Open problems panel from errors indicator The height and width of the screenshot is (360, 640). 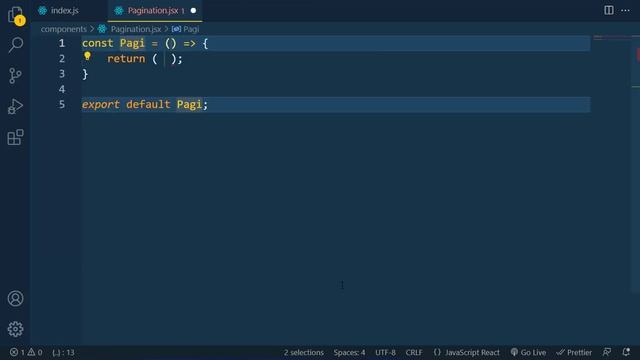(x=26, y=352)
